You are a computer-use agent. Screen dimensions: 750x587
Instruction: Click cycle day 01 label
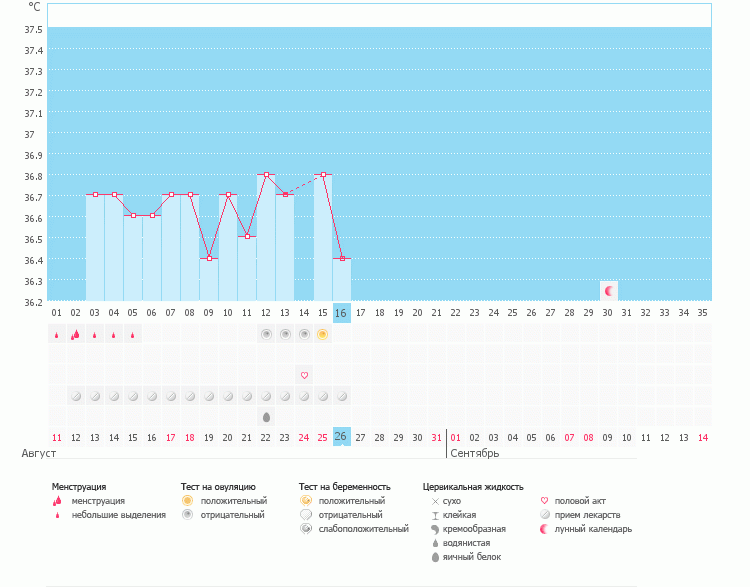pos(56,313)
